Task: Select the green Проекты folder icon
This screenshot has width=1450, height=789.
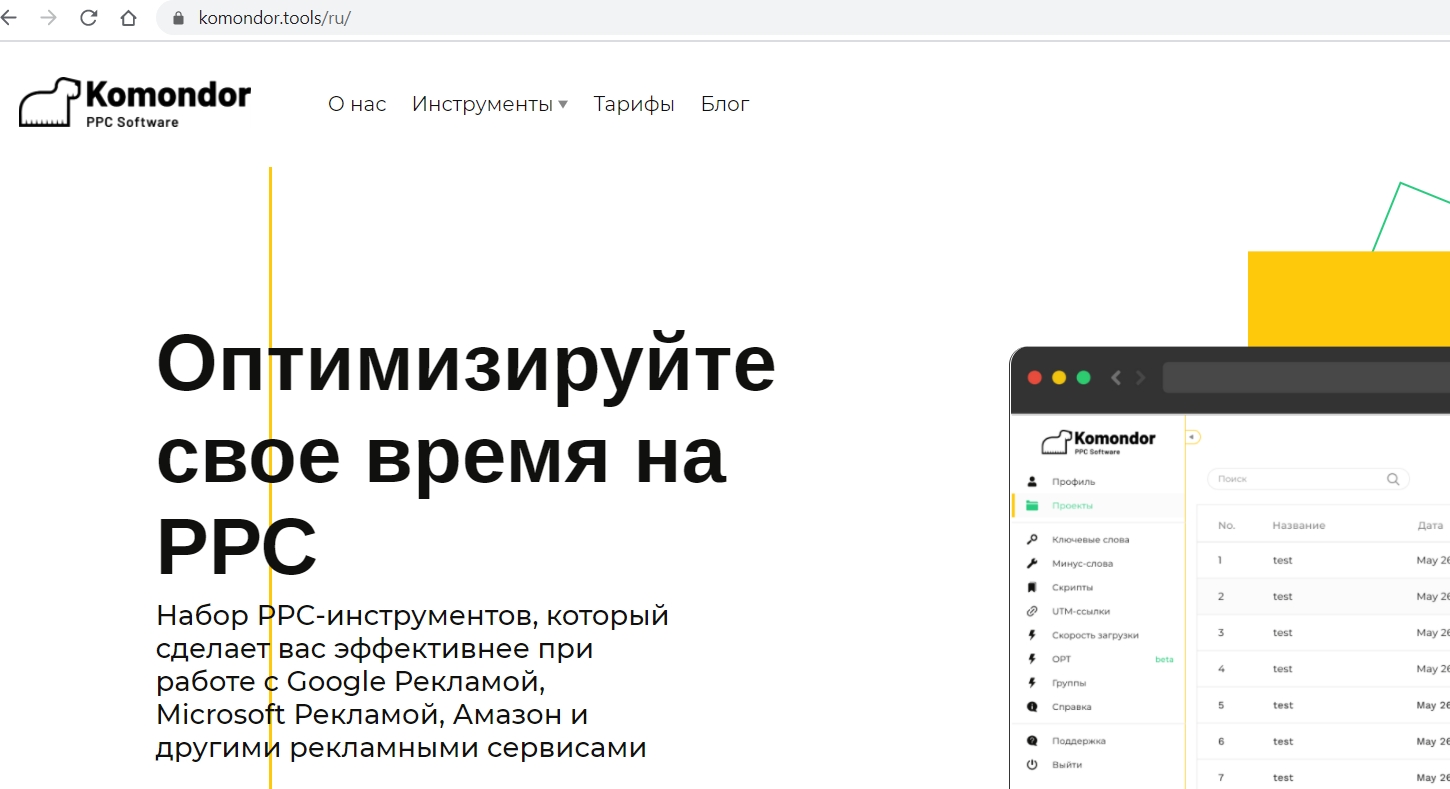Action: click(x=1032, y=506)
